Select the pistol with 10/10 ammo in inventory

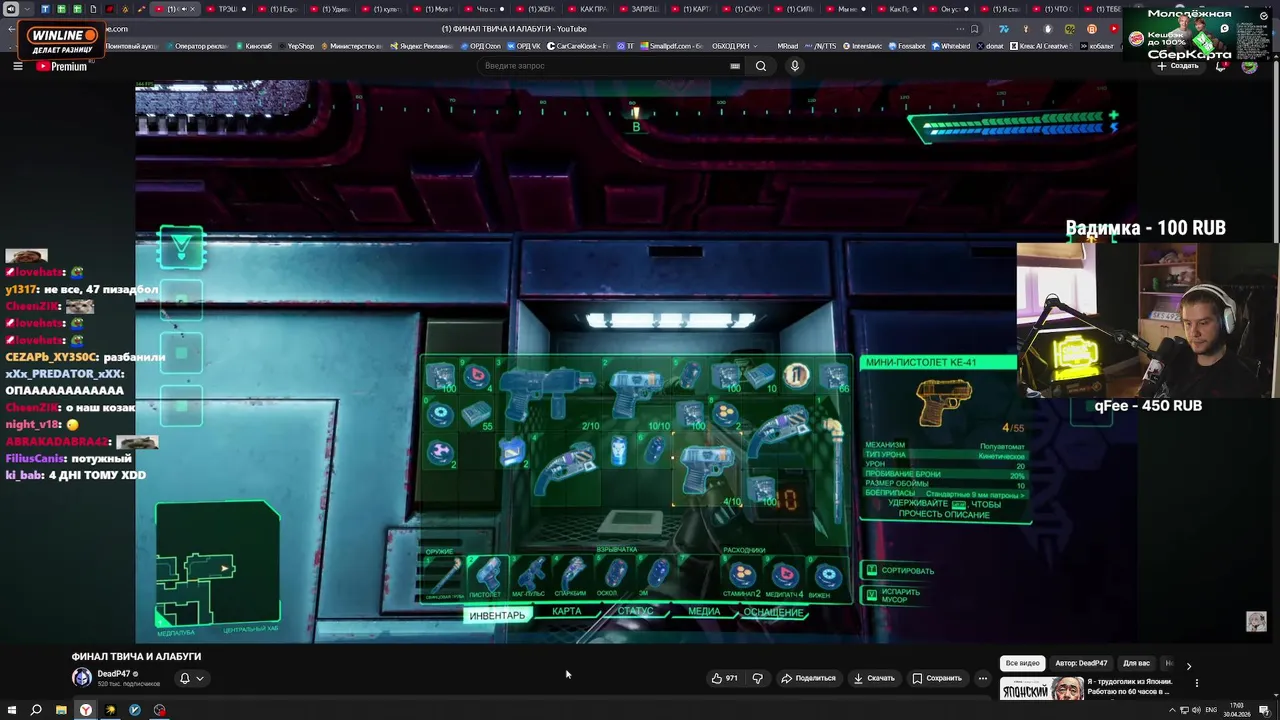(638, 393)
